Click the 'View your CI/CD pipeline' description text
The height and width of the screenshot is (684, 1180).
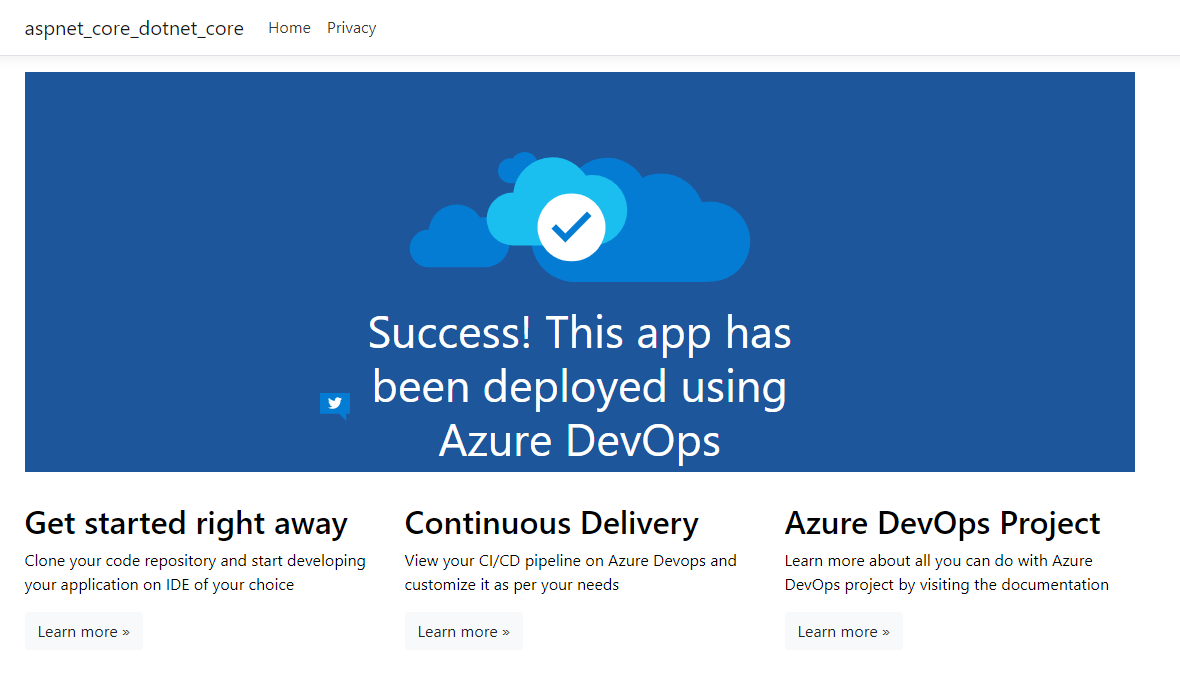coord(570,573)
